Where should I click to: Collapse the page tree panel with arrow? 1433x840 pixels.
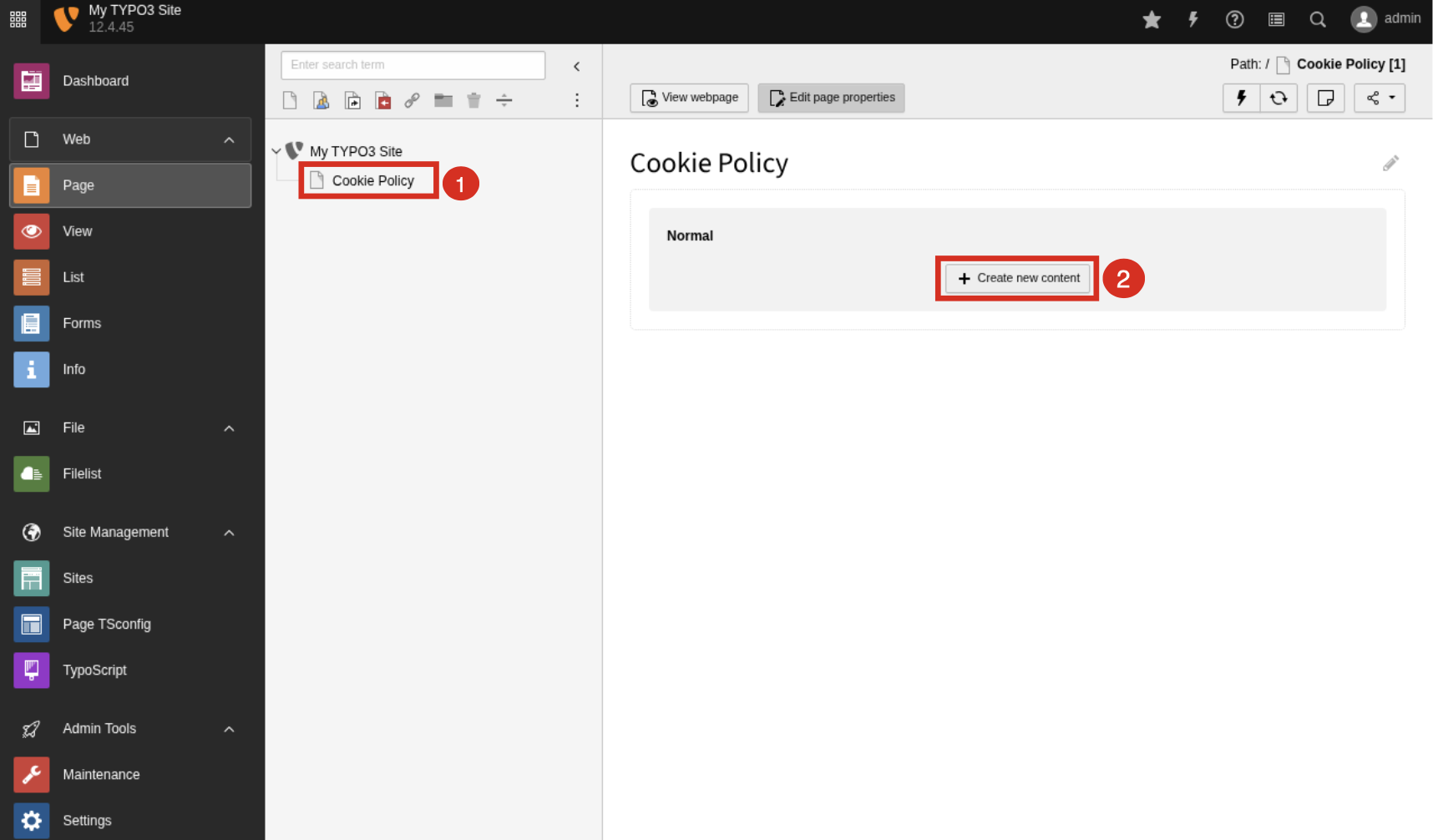tap(576, 66)
